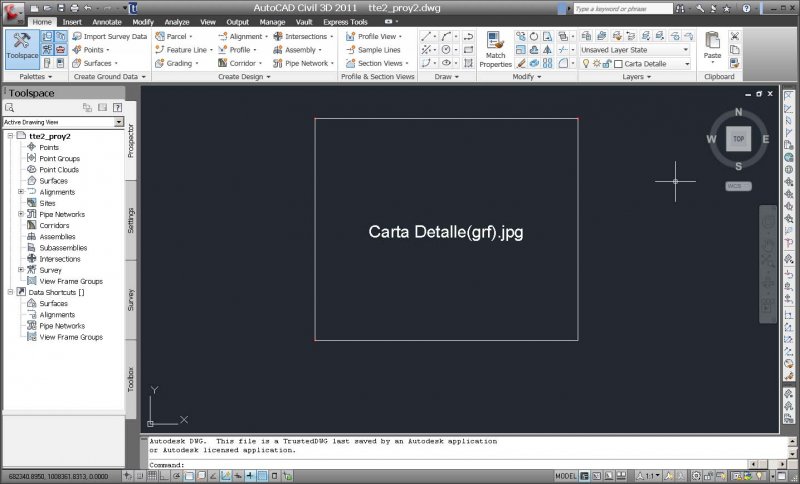The height and width of the screenshot is (484, 800).
Task: Expand the Pipe Networks tree node
Action: 21,214
